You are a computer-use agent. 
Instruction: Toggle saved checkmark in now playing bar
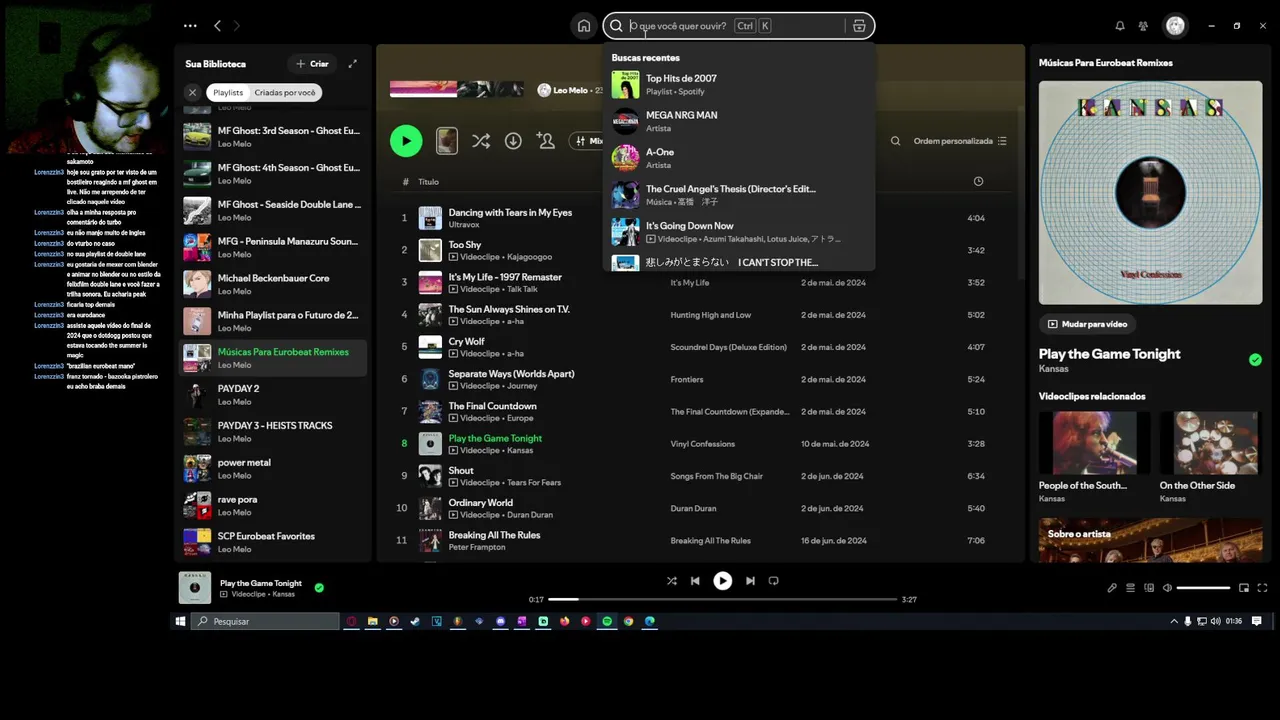click(x=319, y=588)
